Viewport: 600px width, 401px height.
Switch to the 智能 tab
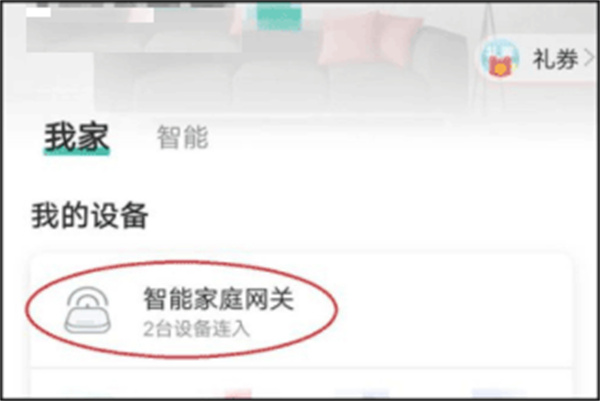[x=183, y=137]
